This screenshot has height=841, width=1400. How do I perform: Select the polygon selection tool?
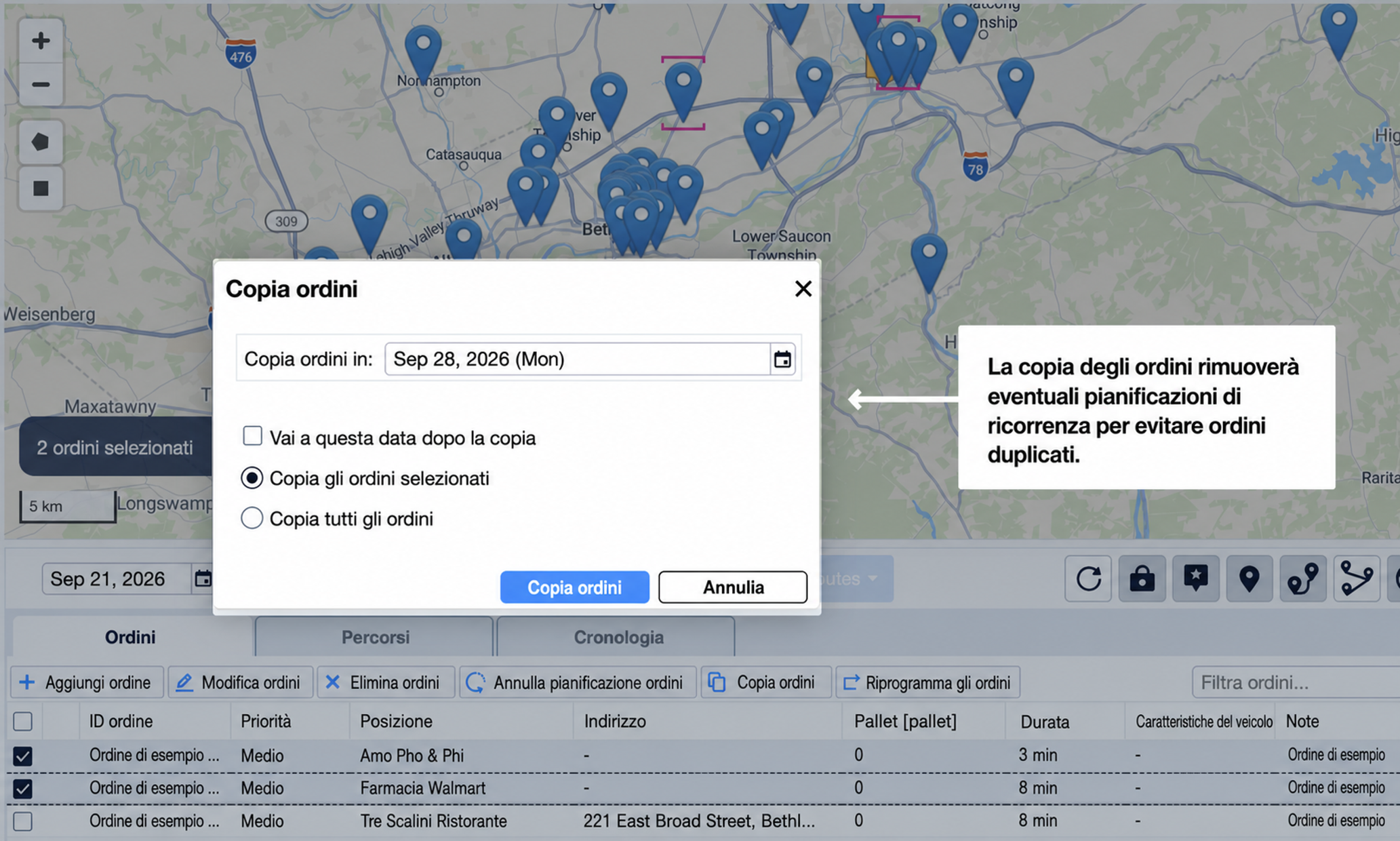[x=41, y=142]
